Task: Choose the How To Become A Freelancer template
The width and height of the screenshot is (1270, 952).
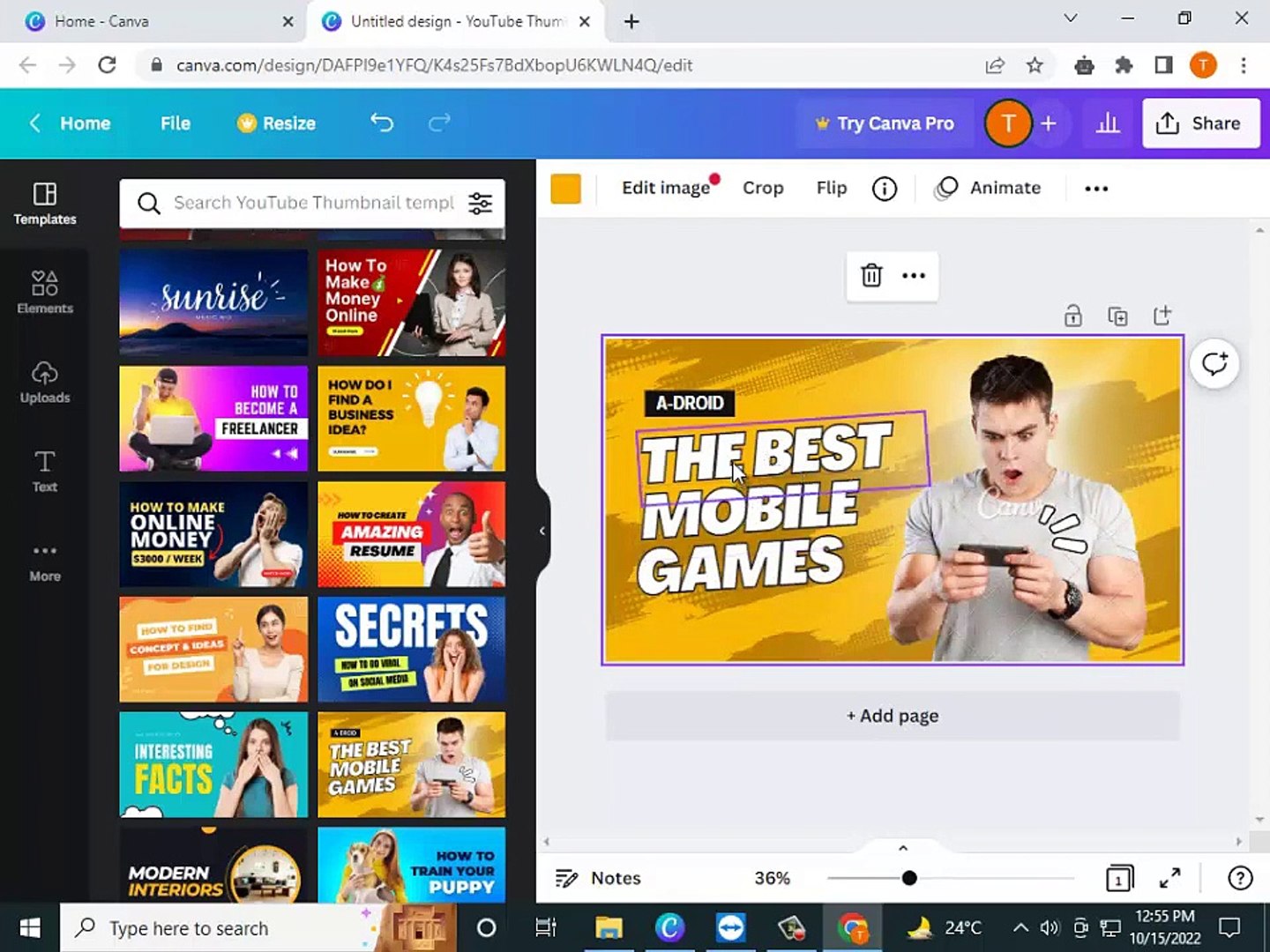Action: [x=213, y=419]
